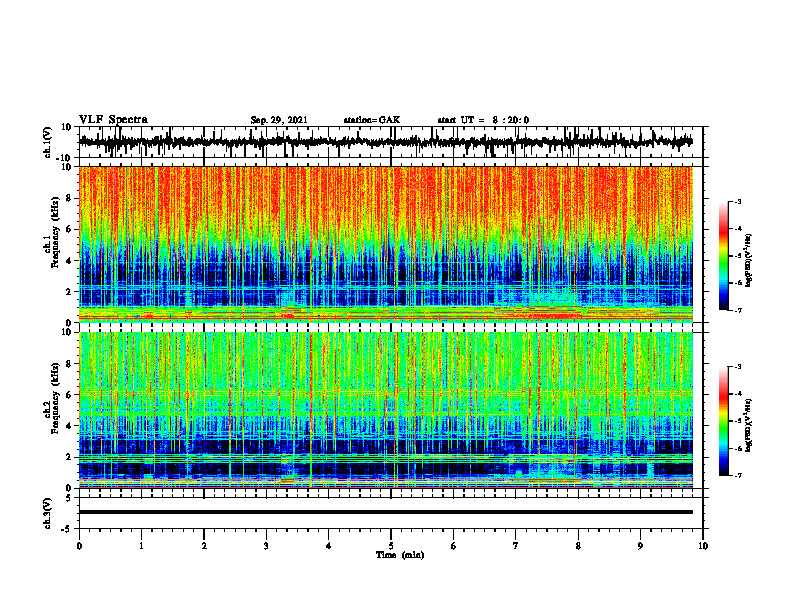The image size is (792, 612).
Task: Click the "8" kHz tick on ch.1 spectrogram
Action: 69,198
